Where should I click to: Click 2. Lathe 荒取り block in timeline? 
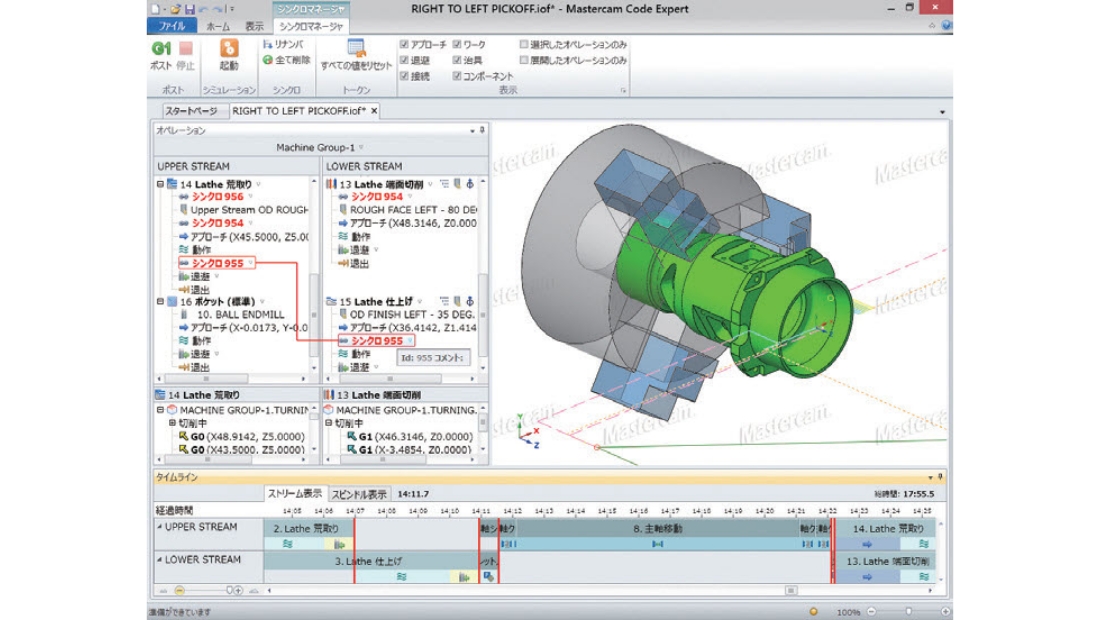[x=309, y=528]
